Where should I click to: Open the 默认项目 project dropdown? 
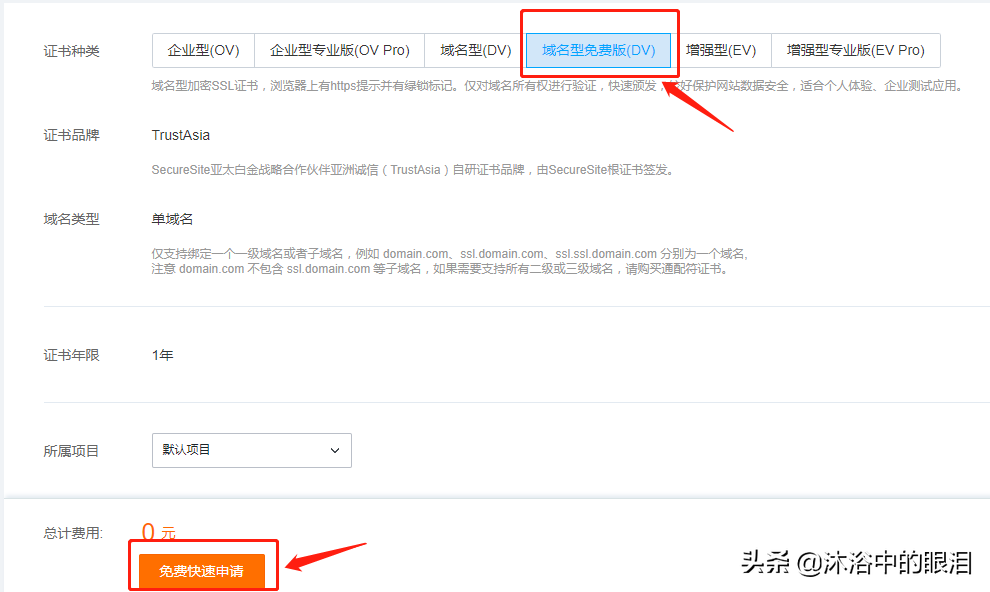pyautogui.click(x=251, y=450)
